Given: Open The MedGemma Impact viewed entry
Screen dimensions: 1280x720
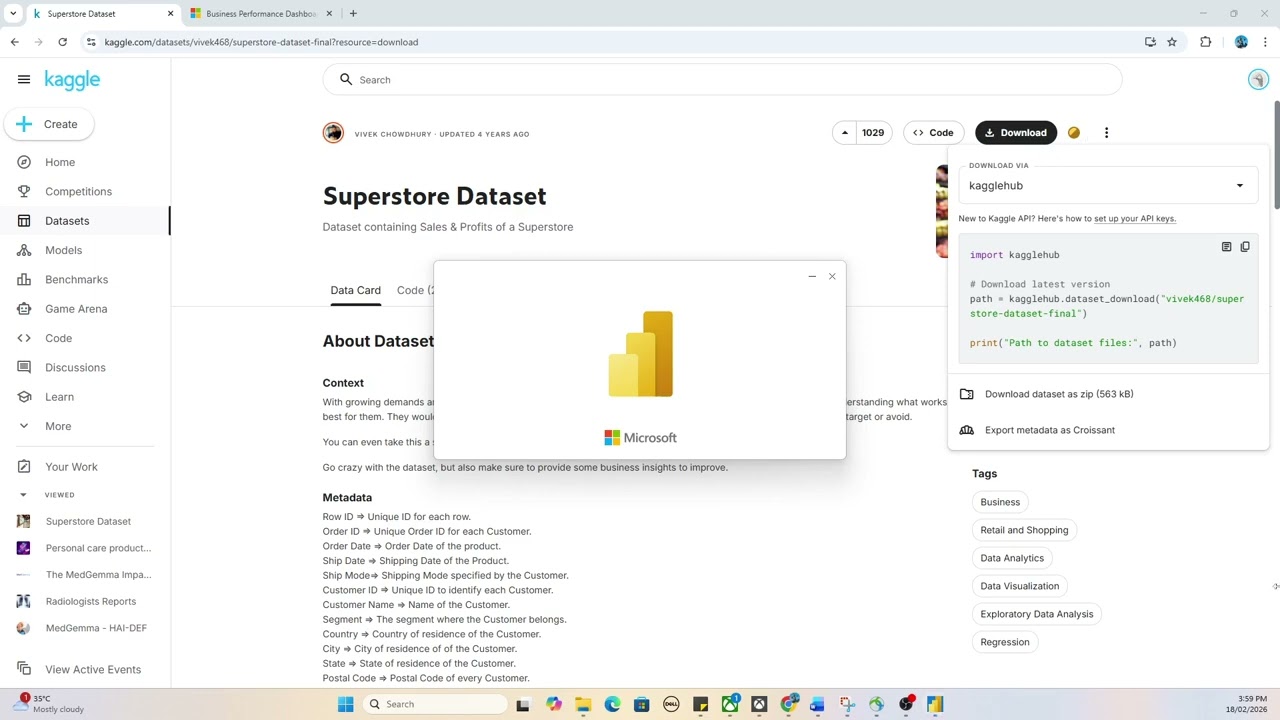Looking at the screenshot, I should (98, 575).
